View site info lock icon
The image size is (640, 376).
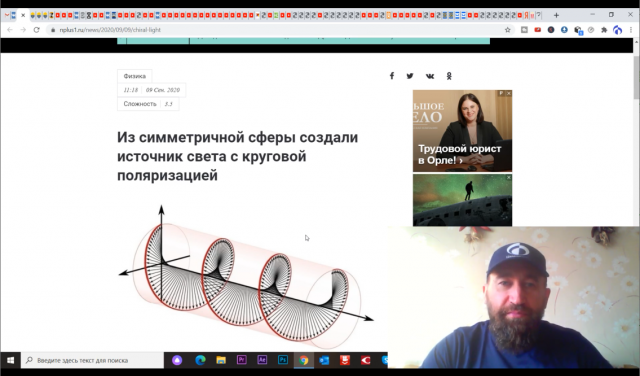[x=53, y=30]
